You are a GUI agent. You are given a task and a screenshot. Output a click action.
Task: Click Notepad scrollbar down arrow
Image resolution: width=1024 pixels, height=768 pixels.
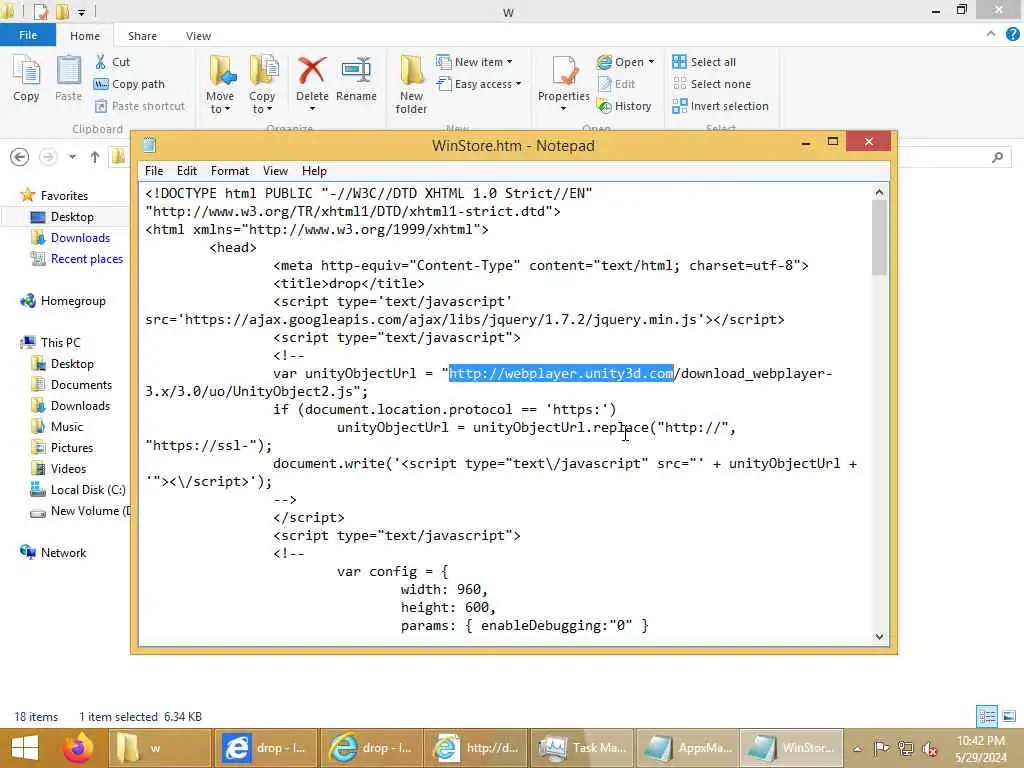(x=879, y=637)
